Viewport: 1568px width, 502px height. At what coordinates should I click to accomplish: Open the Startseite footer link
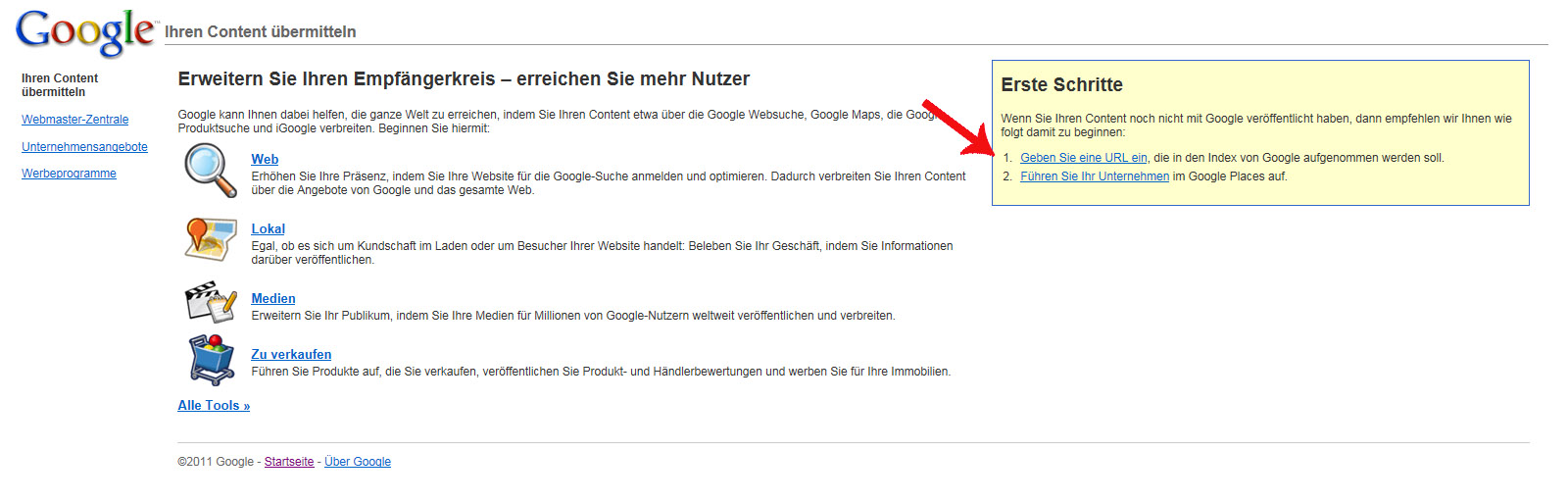[289, 462]
